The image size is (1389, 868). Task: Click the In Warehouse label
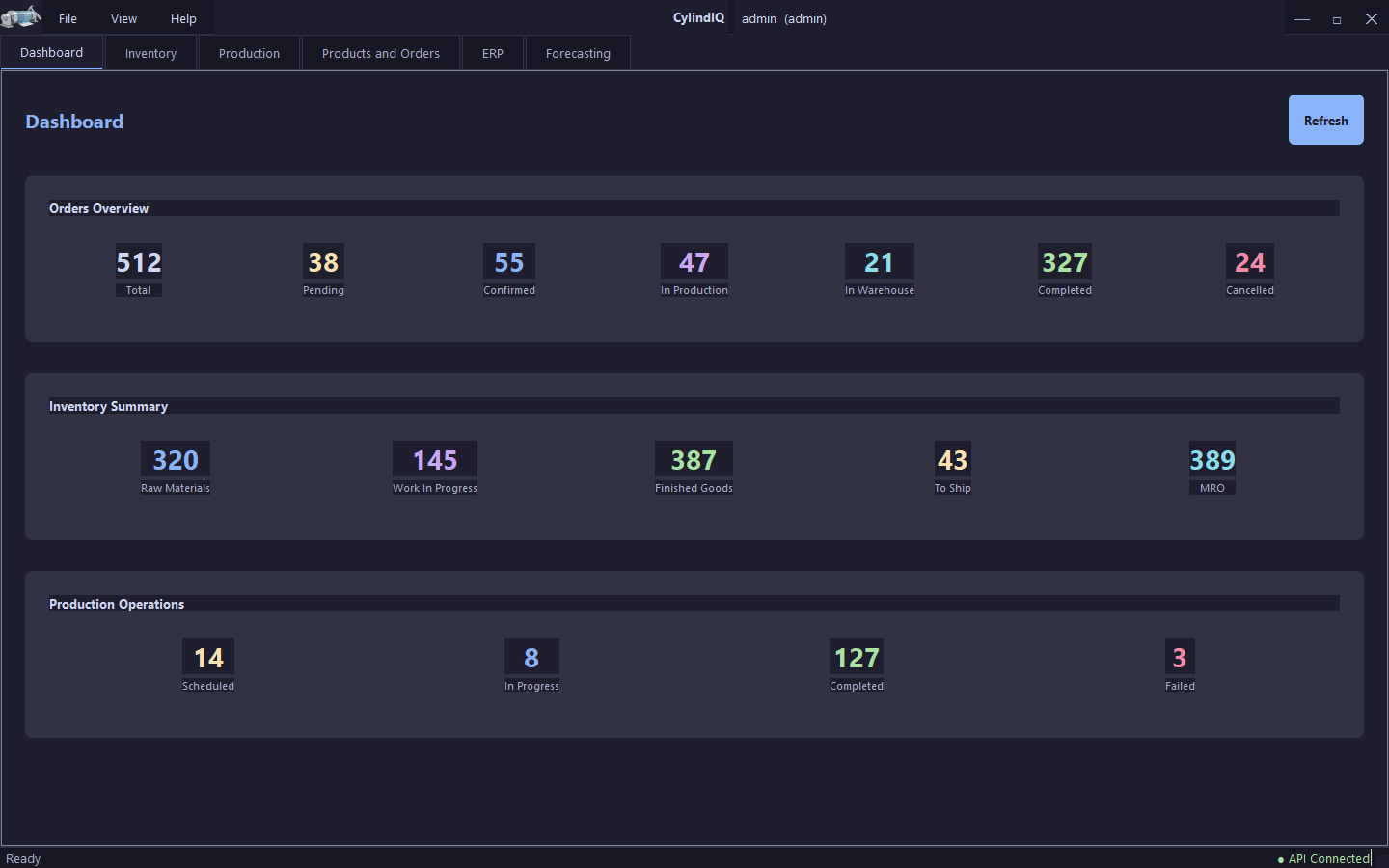[880, 290]
